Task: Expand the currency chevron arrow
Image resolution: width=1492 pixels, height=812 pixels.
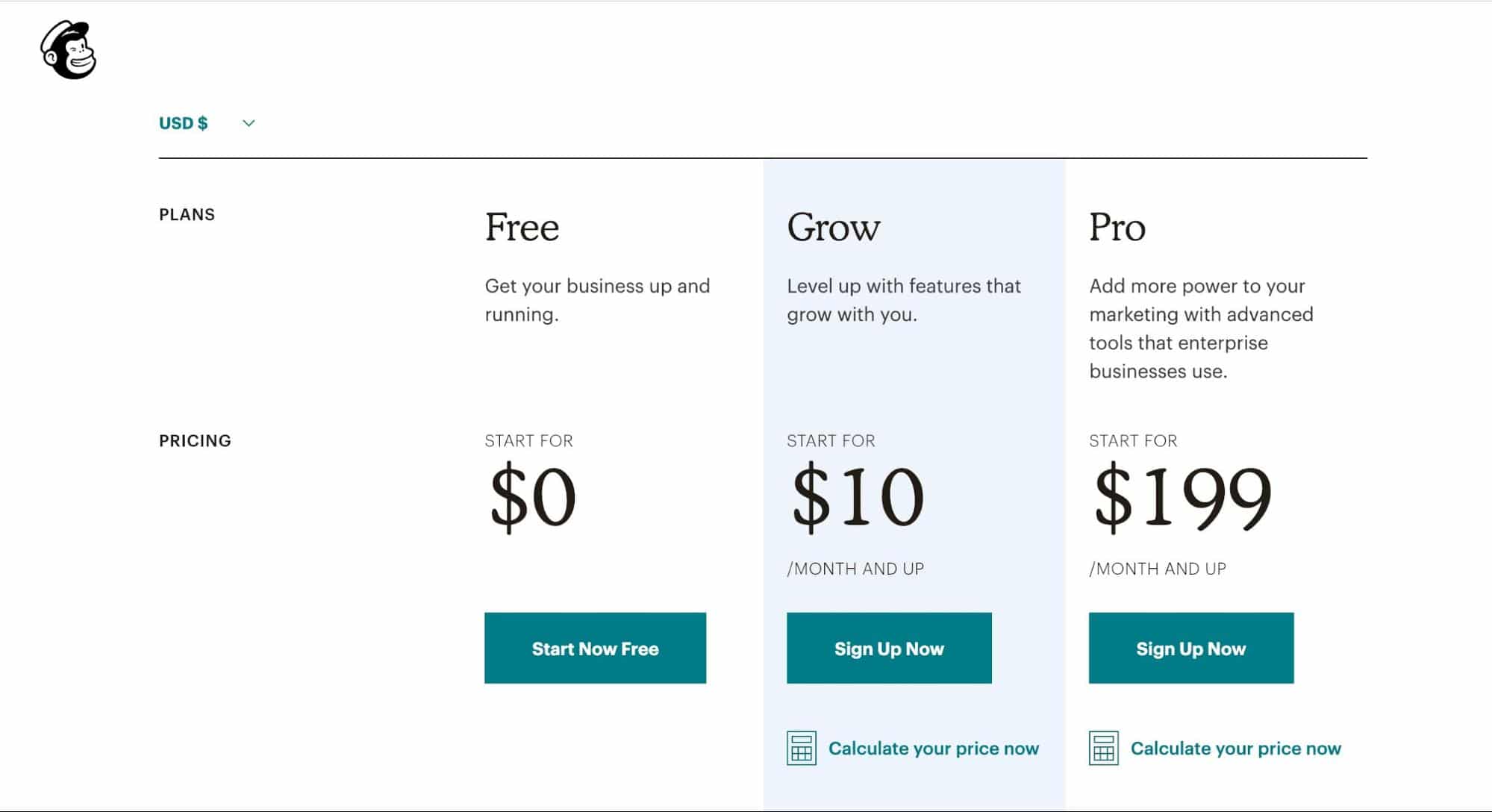Action: pyautogui.click(x=249, y=123)
